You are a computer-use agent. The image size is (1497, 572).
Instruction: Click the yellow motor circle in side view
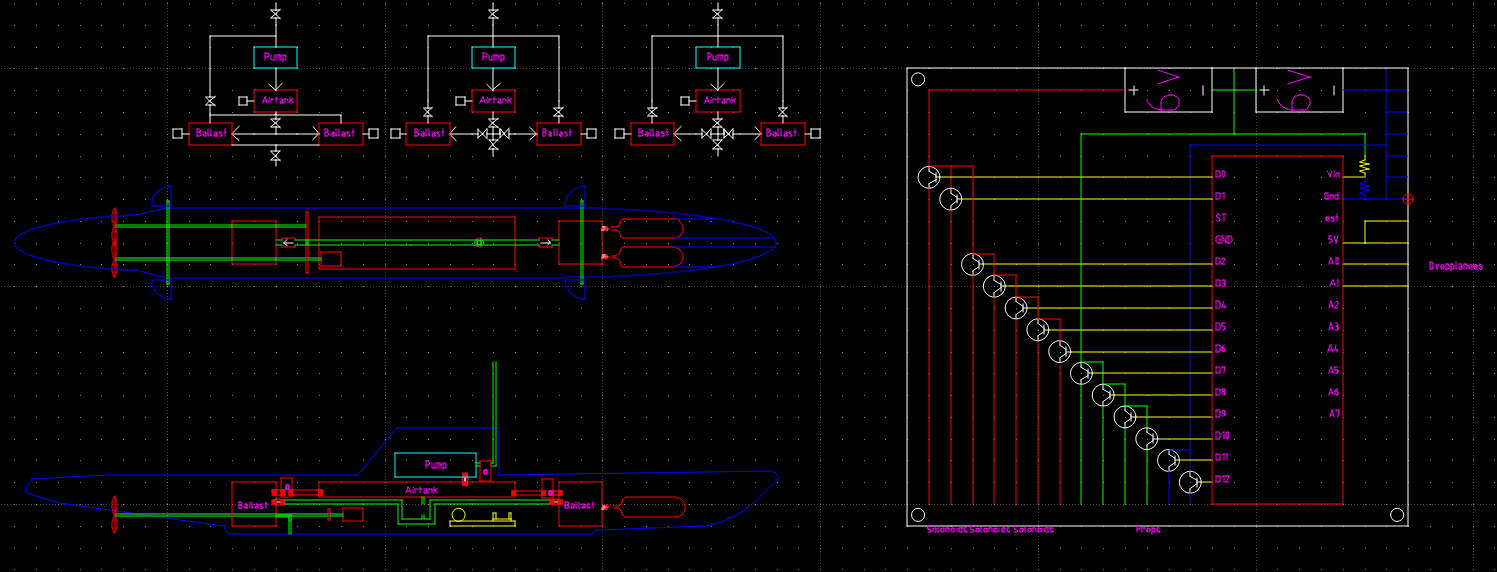click(x=459, y=516)
